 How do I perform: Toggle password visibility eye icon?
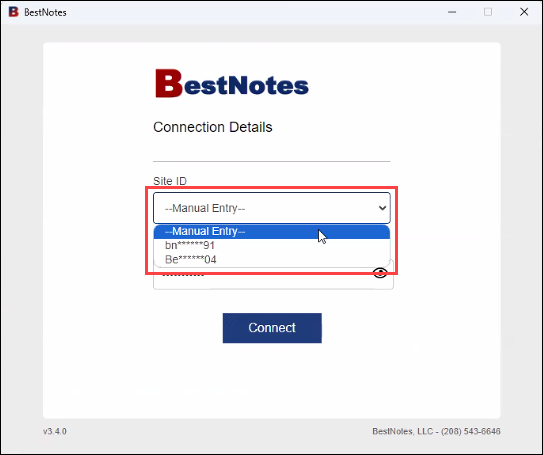[x=380, y=274]
